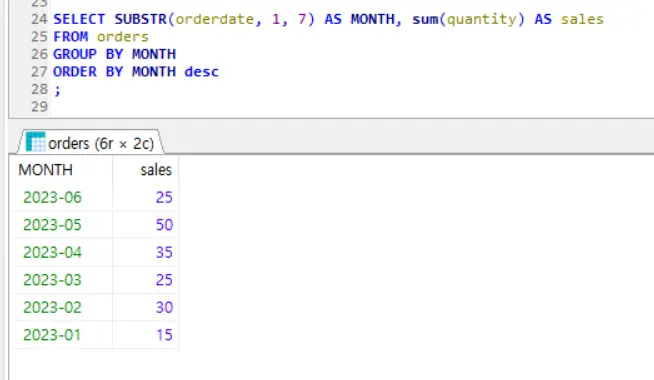
Task: Click the desc keyword in ORDER BY
Action: click(x=201, y=72)
